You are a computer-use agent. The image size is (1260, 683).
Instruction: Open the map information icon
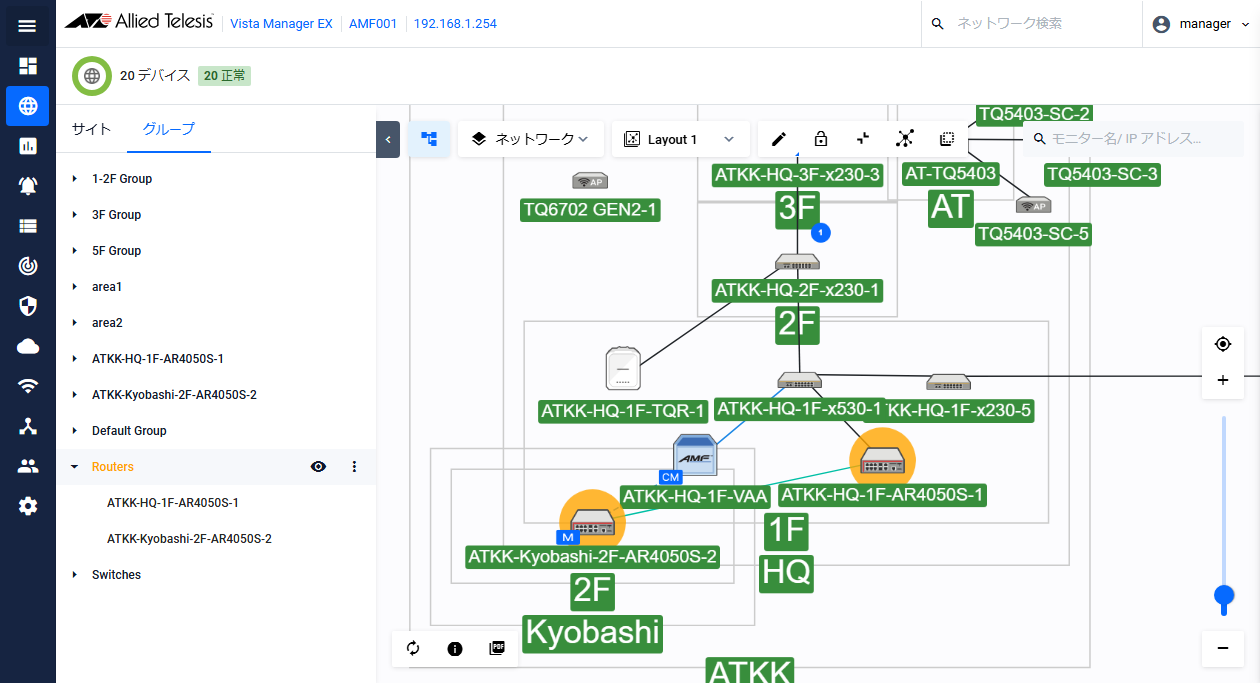point(455,648)
